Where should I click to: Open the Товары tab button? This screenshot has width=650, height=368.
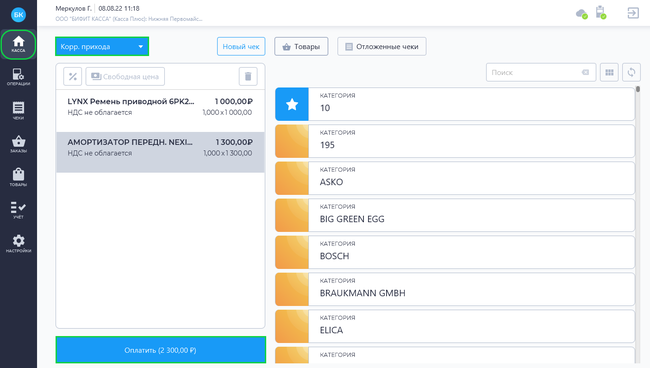301,46
